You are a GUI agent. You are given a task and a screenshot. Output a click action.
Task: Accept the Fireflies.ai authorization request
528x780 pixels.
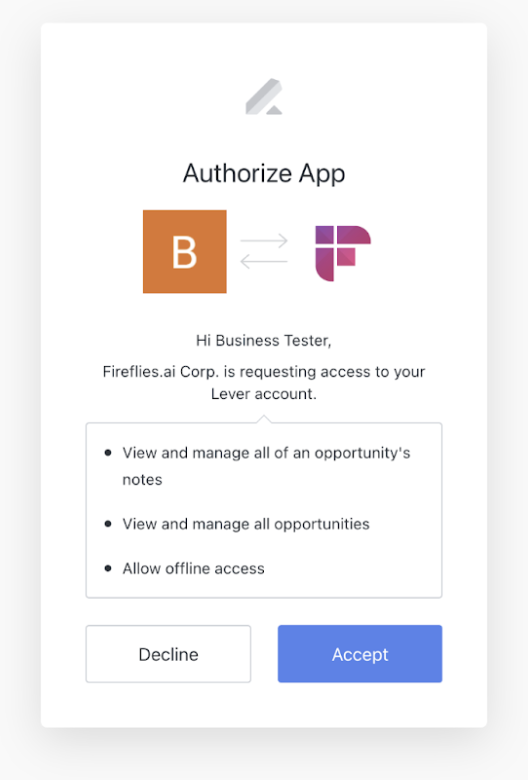360,654
